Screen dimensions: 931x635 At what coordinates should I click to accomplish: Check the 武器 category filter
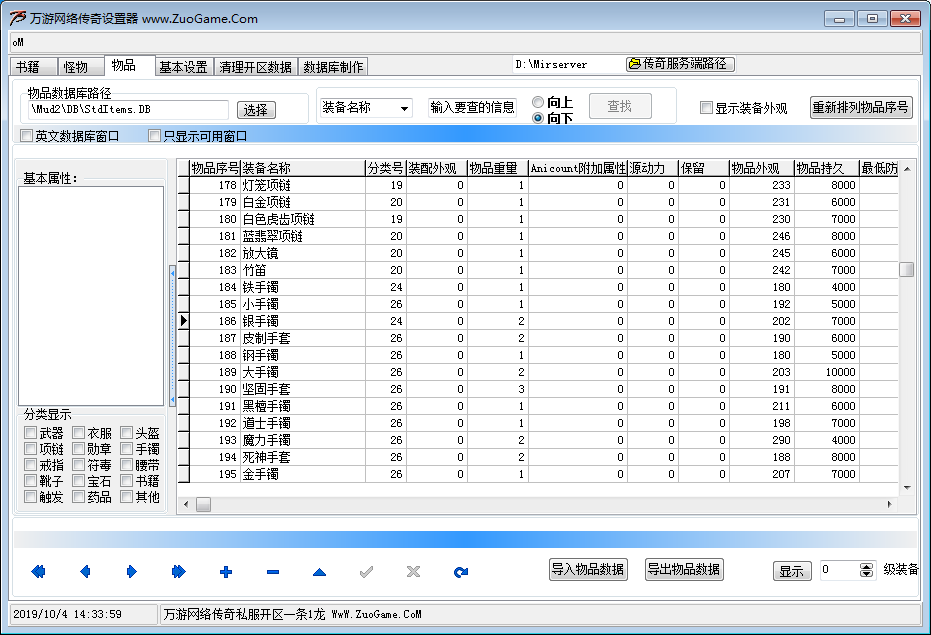[x=31, y=432]
